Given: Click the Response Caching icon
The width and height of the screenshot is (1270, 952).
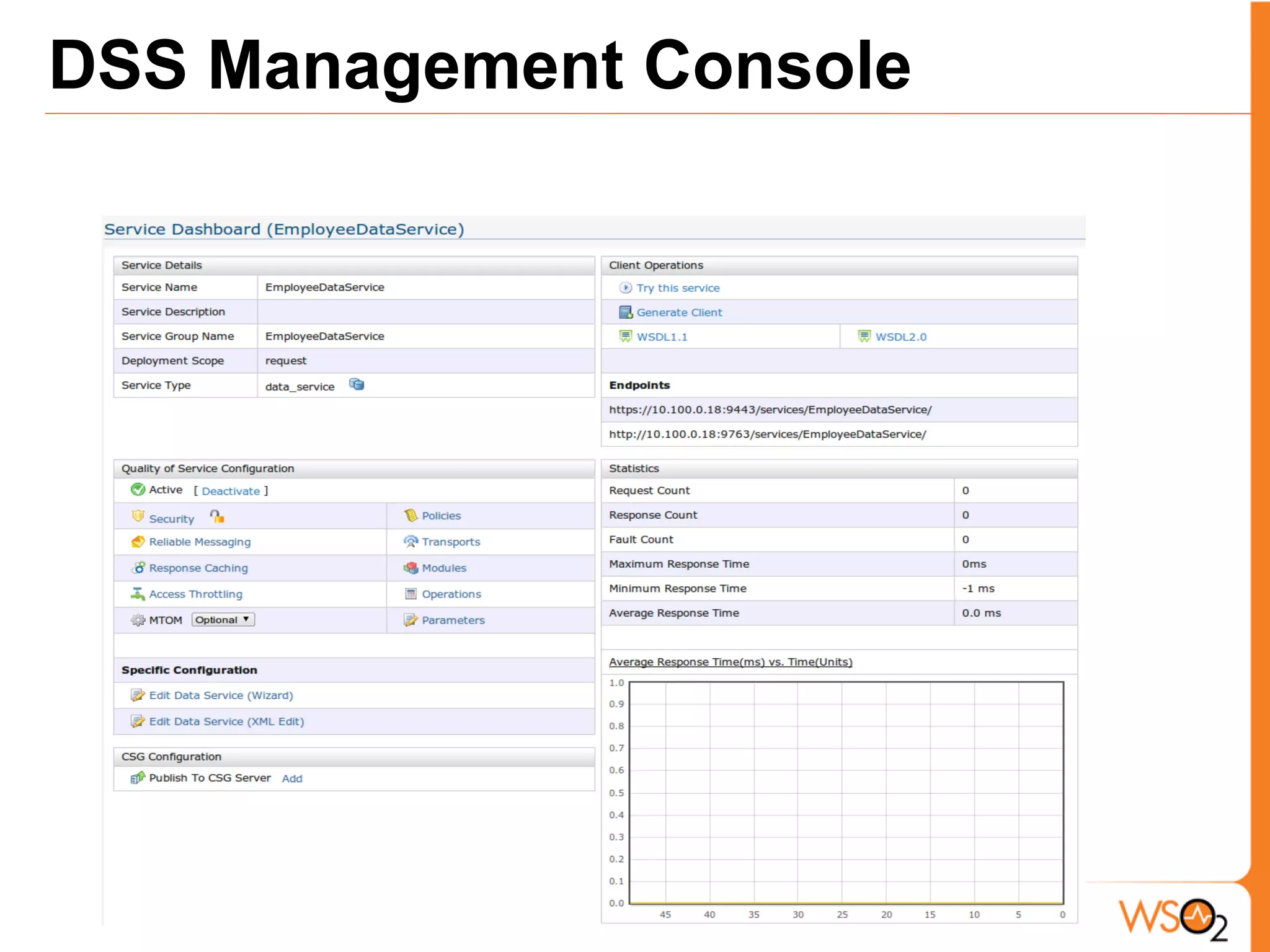Looking at the screenshot, I should click(x=138, y=568).
